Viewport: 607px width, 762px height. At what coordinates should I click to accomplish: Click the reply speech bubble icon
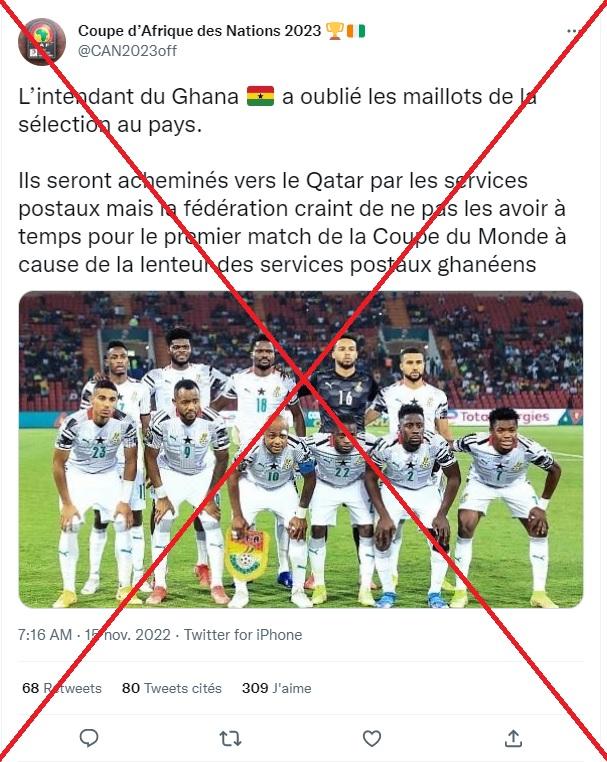[89, 738]
